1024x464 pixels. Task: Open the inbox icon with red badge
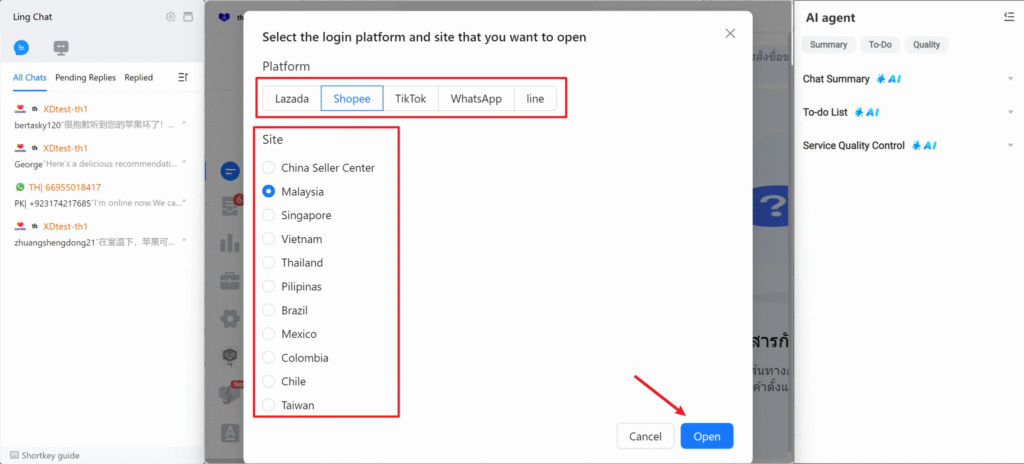coord(230,207)
